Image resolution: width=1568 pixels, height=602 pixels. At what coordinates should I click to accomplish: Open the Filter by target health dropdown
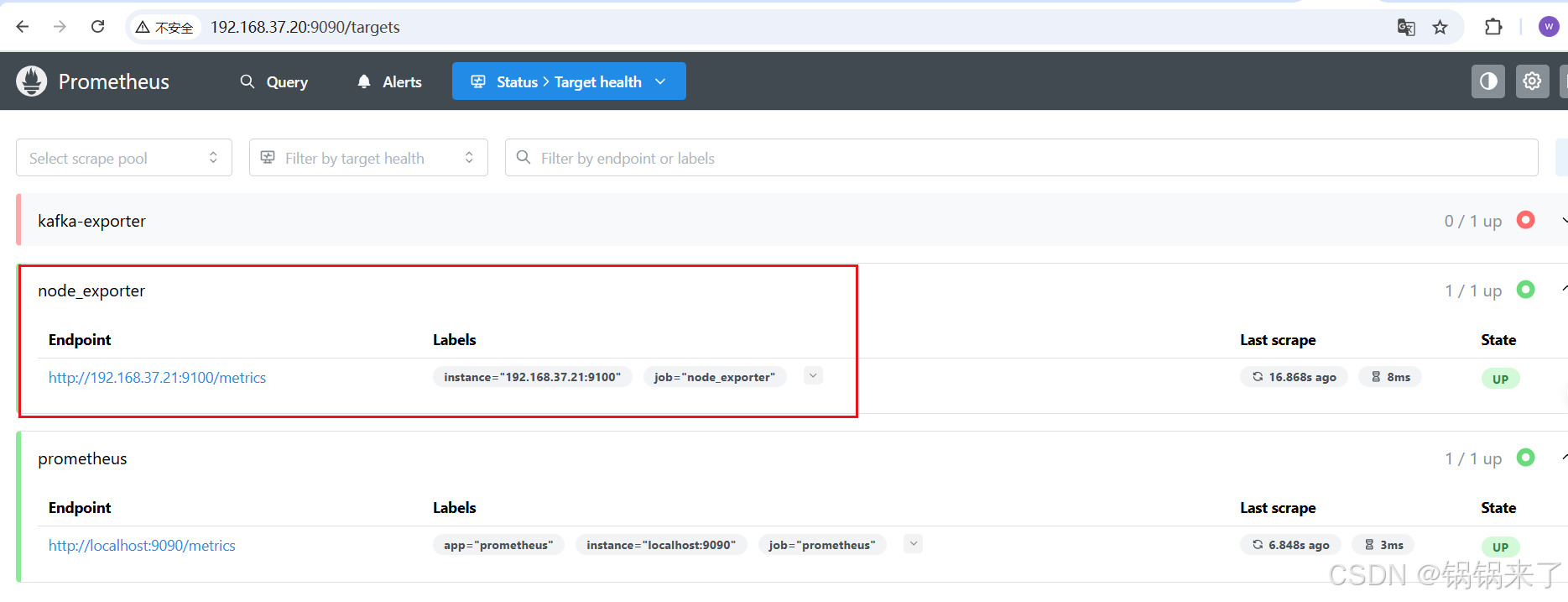[x=368, y=158]
